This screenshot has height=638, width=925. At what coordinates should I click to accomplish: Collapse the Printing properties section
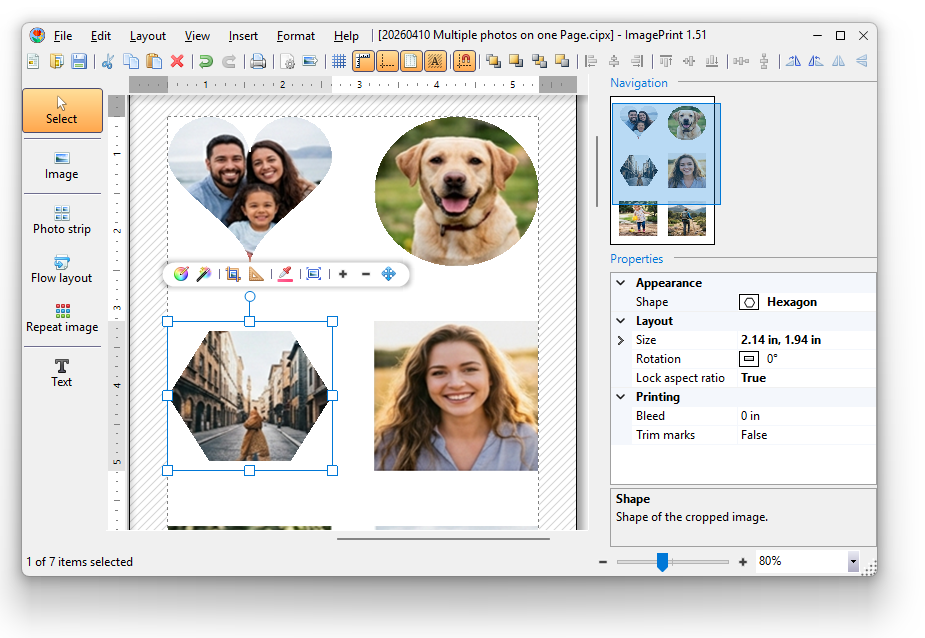coord(622,396)
